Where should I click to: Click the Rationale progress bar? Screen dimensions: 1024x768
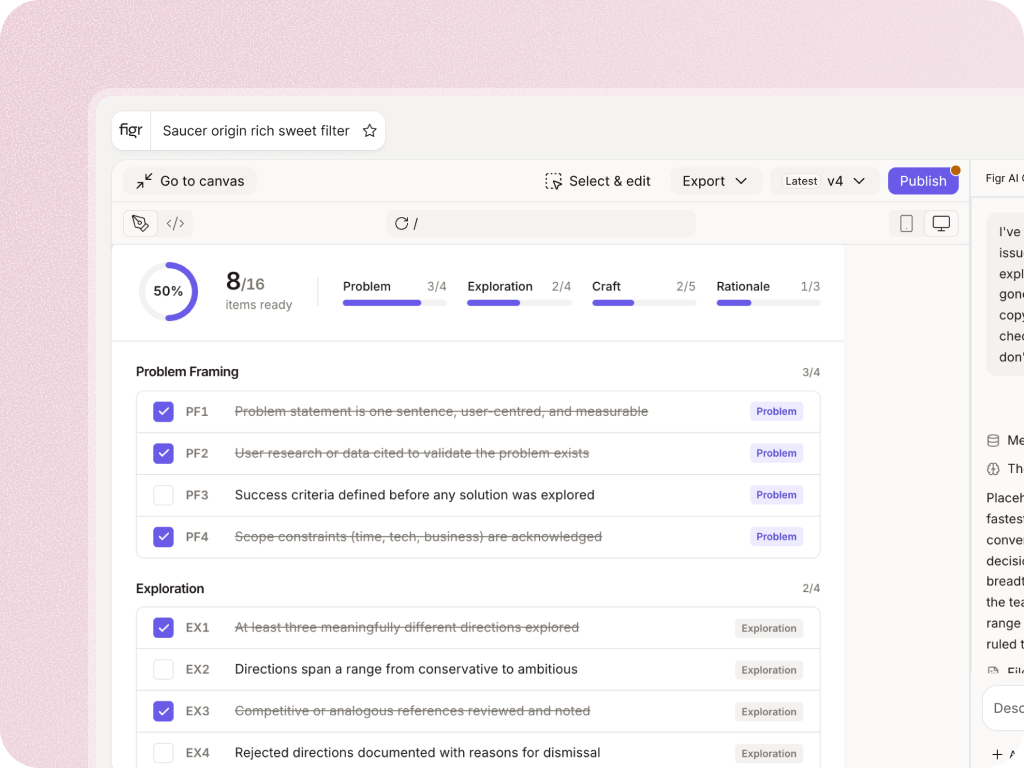coord(768,303)
